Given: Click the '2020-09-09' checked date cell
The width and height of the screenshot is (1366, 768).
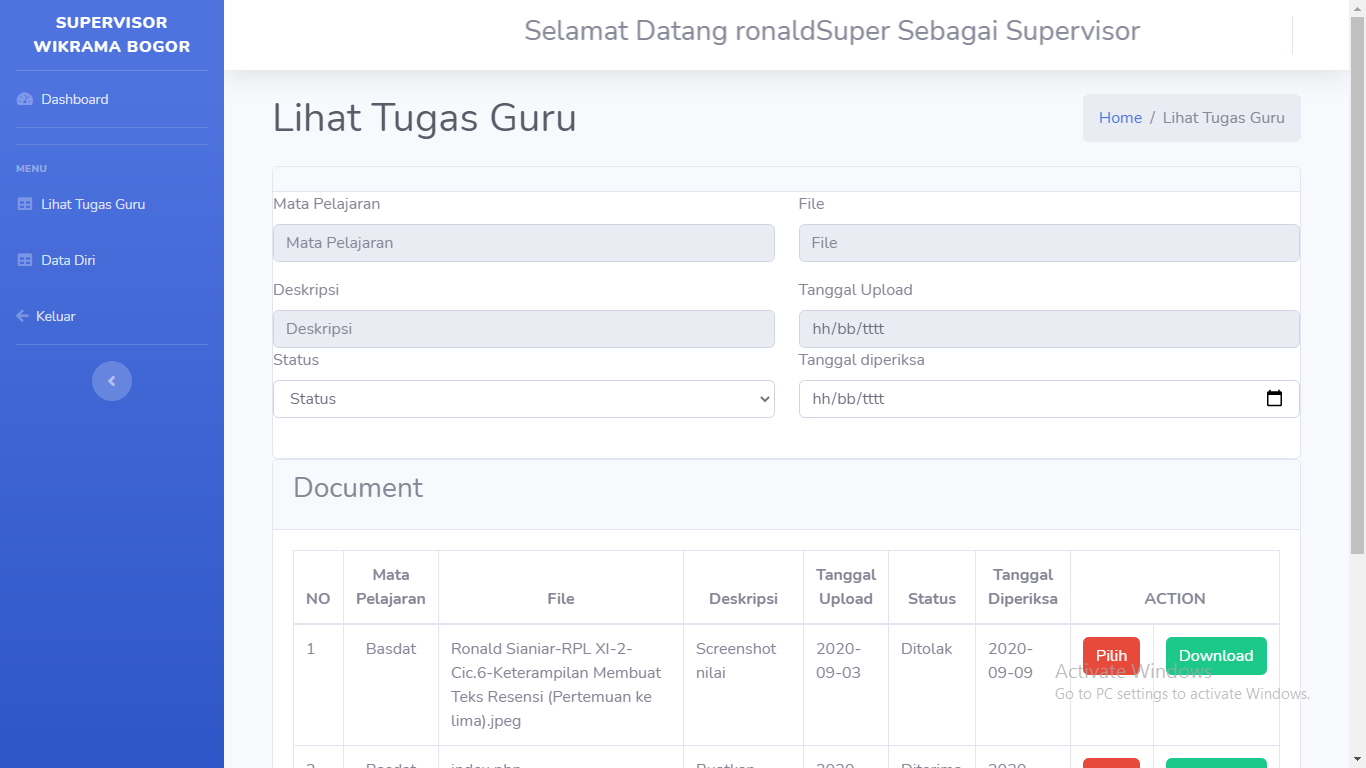Looking at the screenshot, I should pyautogui.click(x=1023, y=685).
